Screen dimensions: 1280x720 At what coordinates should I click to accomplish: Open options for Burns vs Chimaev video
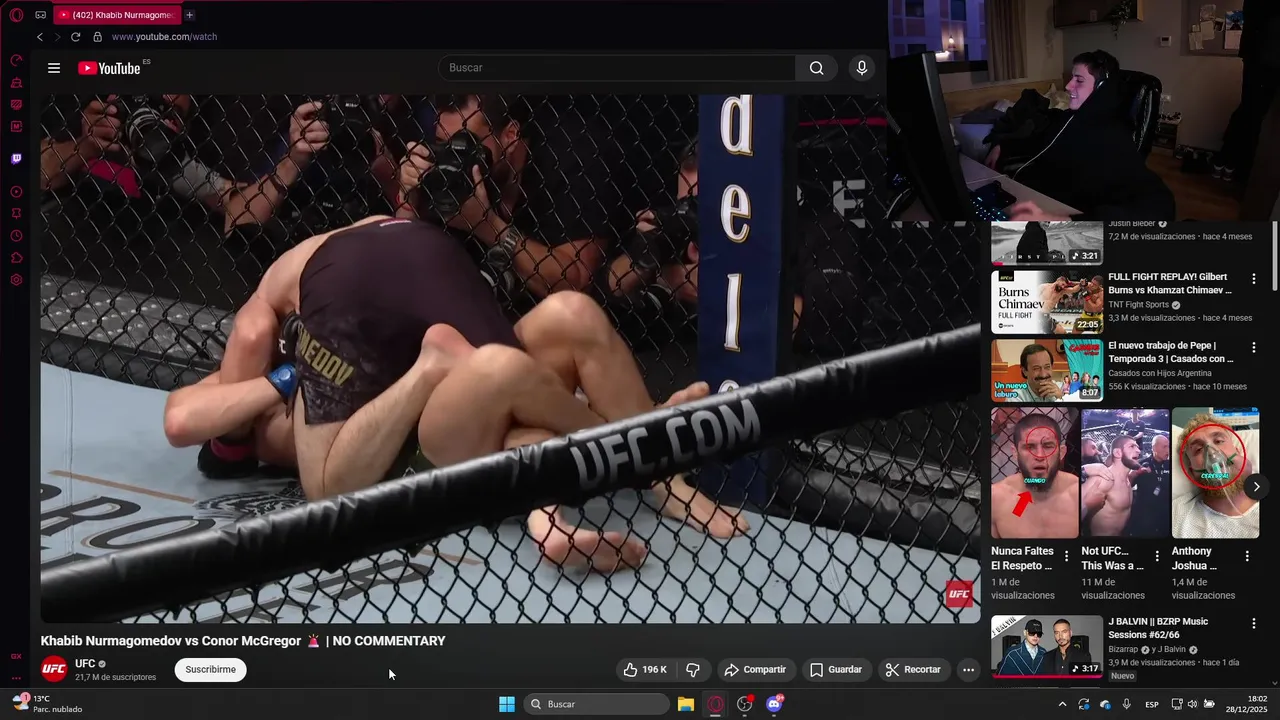[x=1254, y=279]
